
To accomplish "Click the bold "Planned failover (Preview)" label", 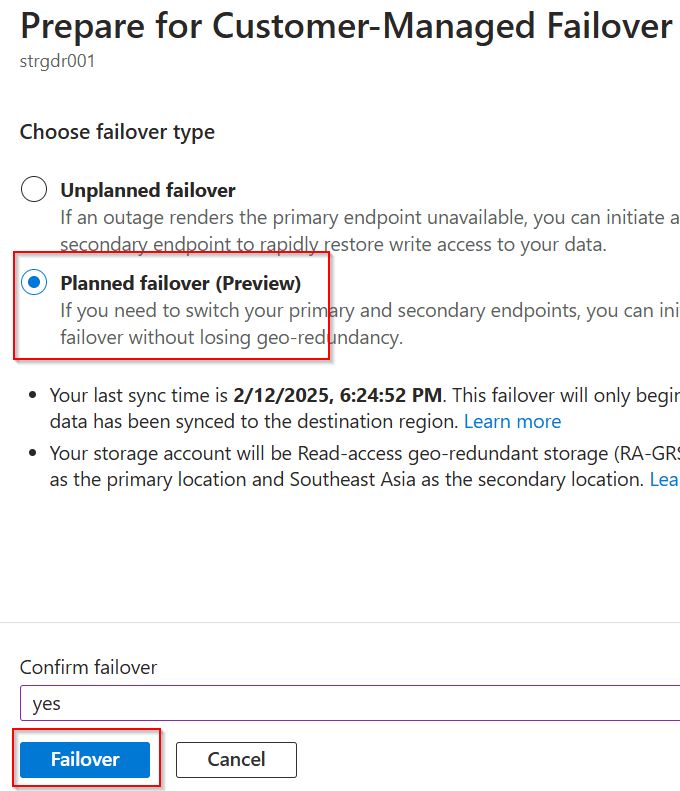I will (180, 283).
